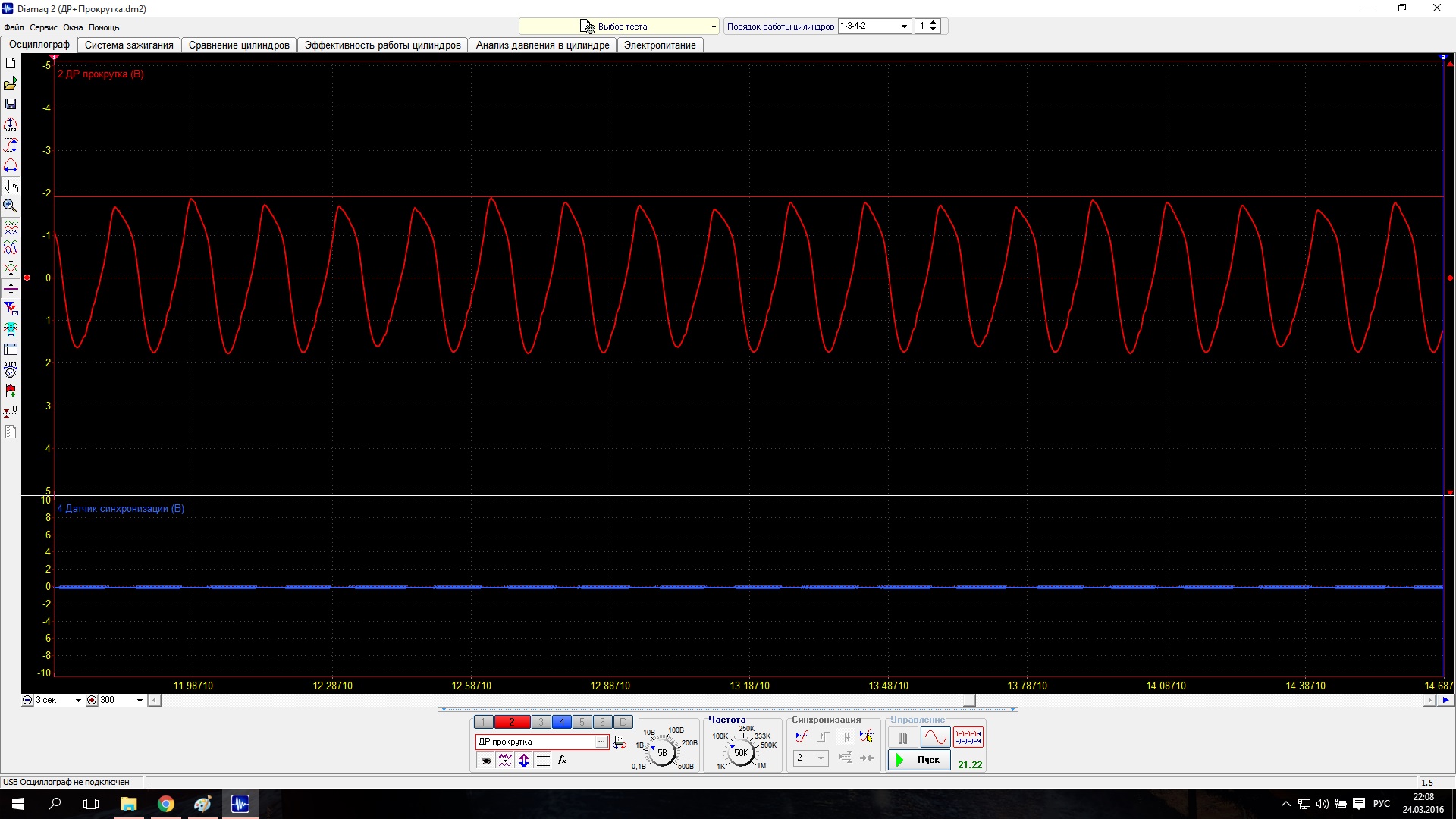Click the ellipsis on ДР прокрутка field
The height and width of the screenshot is (819, 1456).
tap(601, 742)
